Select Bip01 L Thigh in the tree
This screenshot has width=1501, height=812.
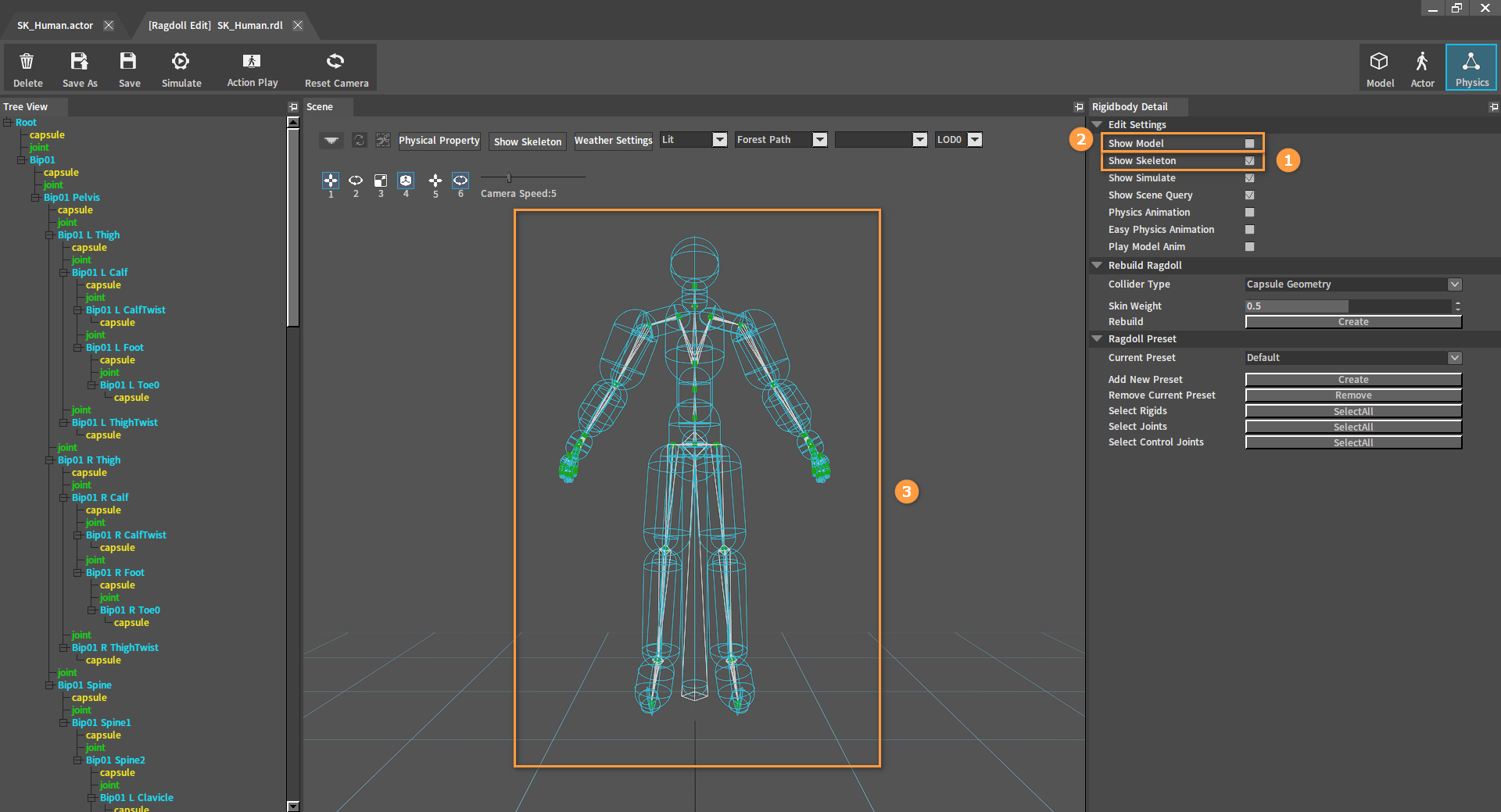click(x=88, y=235)
